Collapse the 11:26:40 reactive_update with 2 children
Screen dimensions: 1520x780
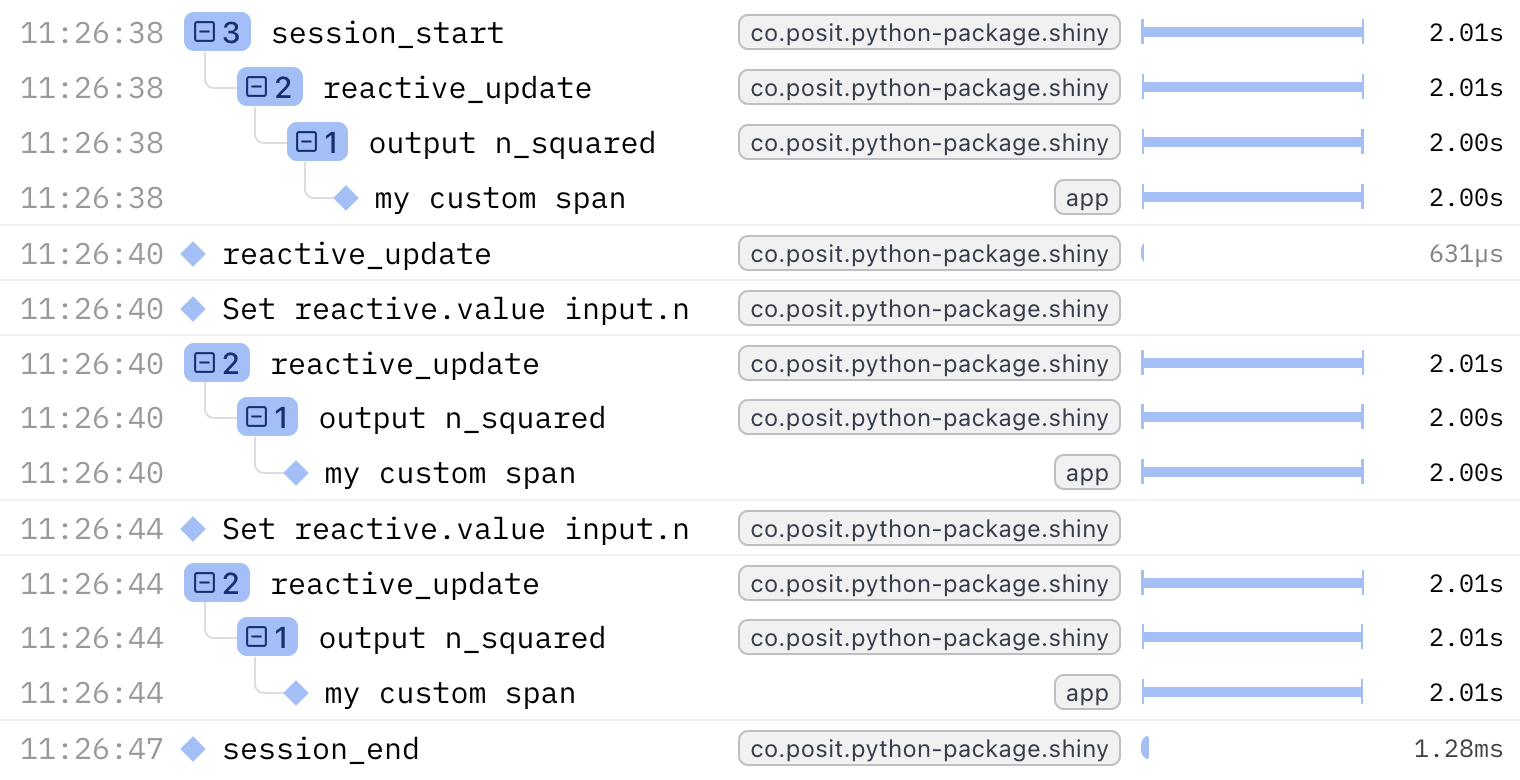pos(205,363)
